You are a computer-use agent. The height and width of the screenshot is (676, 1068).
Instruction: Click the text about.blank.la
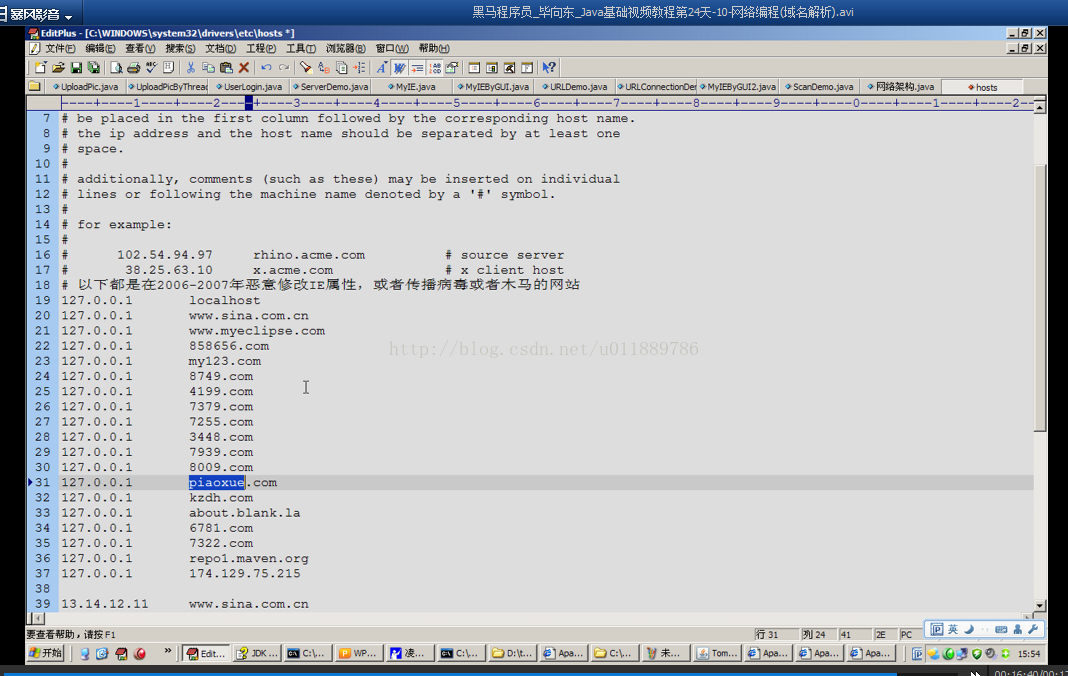(x=245, y=512)
